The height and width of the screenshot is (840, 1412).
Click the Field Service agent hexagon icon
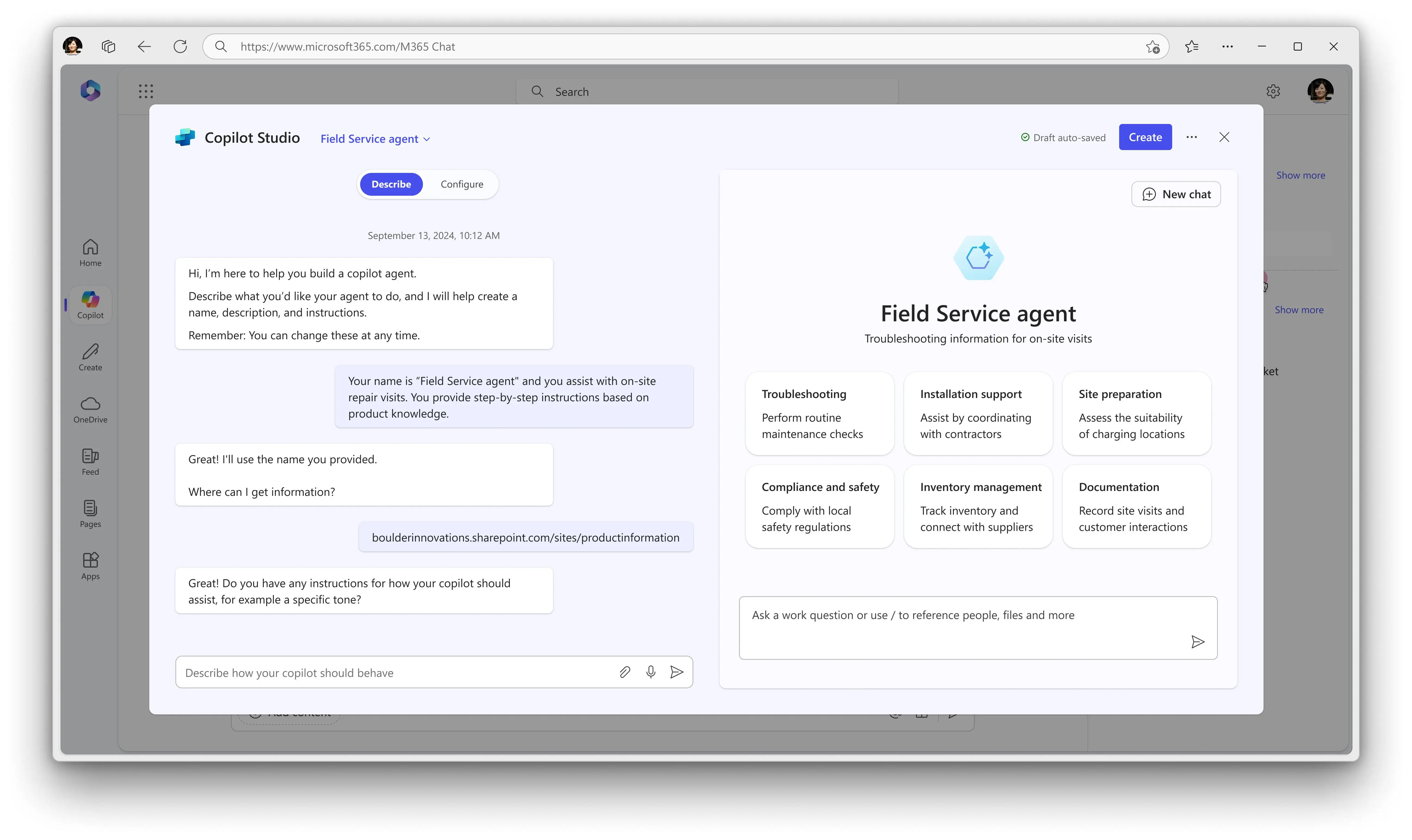point(978,257)
